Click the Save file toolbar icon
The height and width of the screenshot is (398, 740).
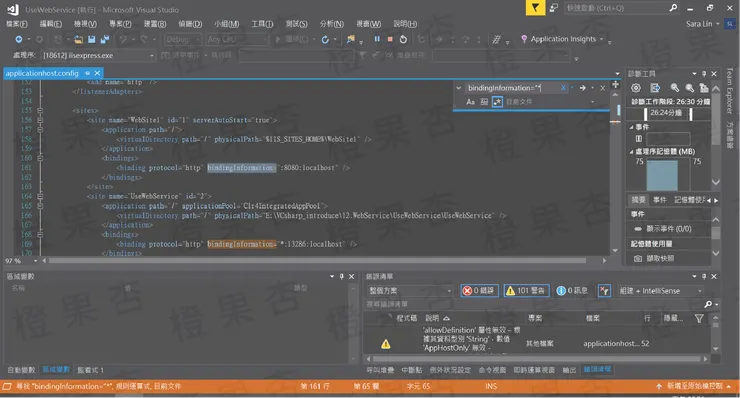click(92, 40)
